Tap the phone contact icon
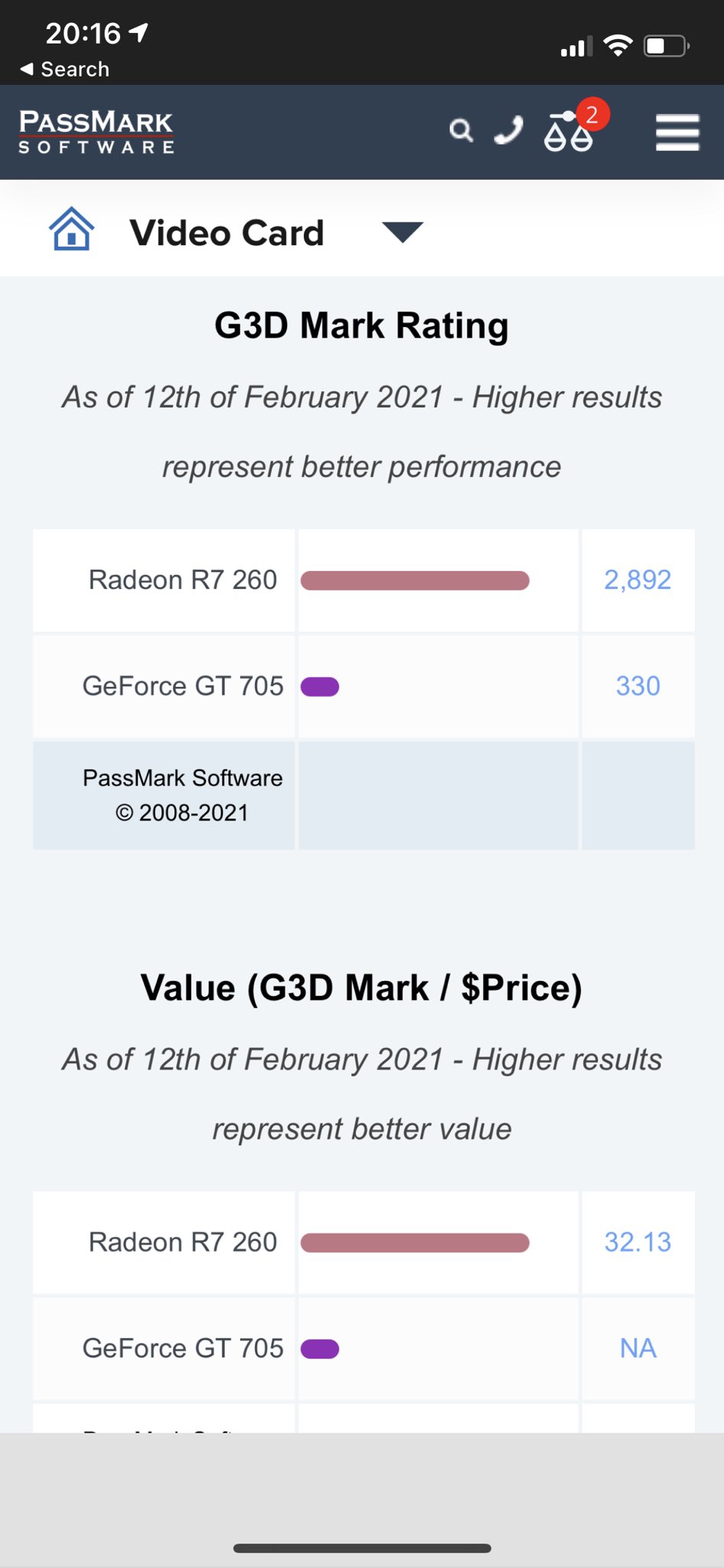Screen dimensions: 724x1568 pyautogui.click(x=508, y=131)
